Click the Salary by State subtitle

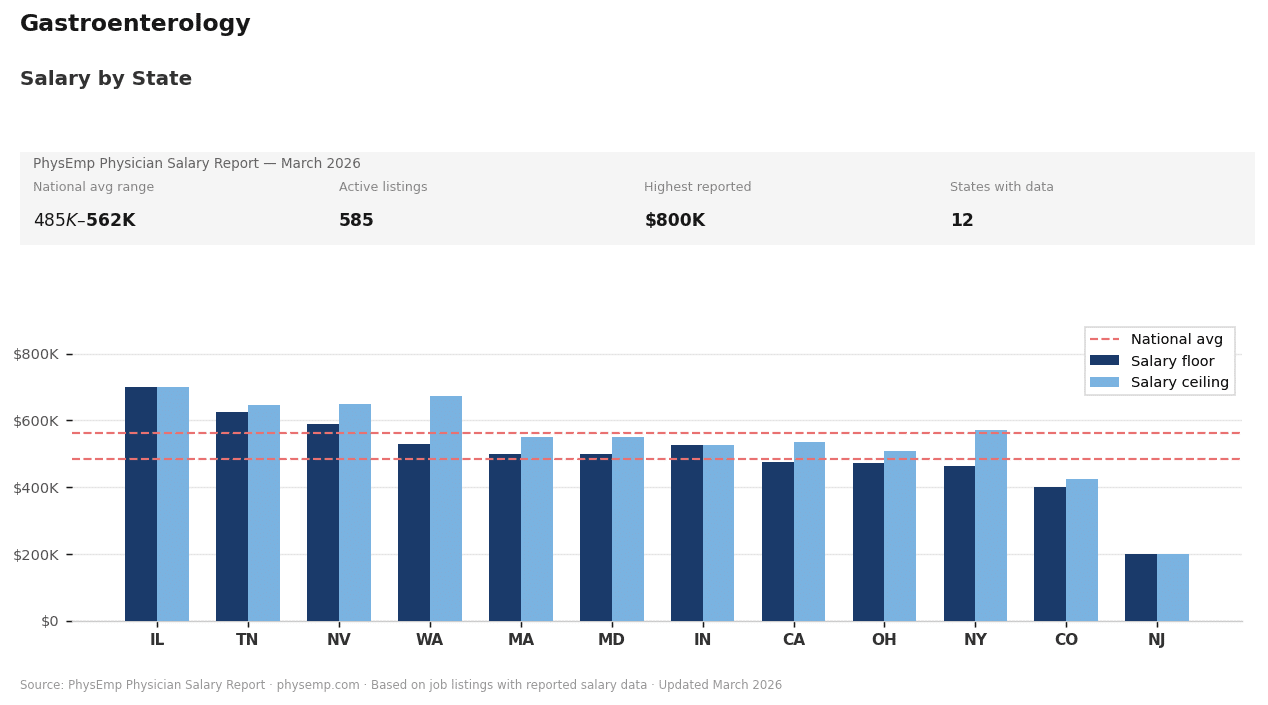(x=106, y=78)
